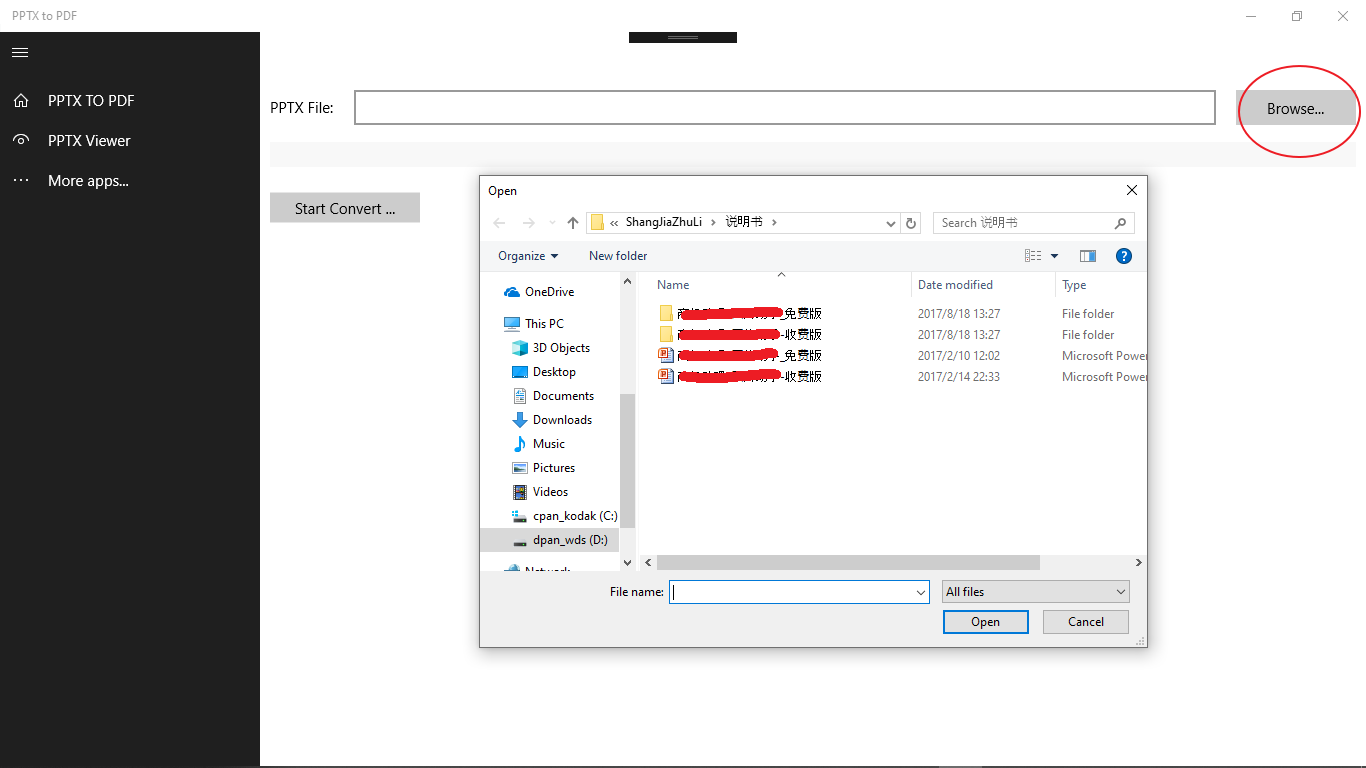Screen dimensions: 1366x768
Task: Go up one folder level arrow
Action: pos(573,223)
